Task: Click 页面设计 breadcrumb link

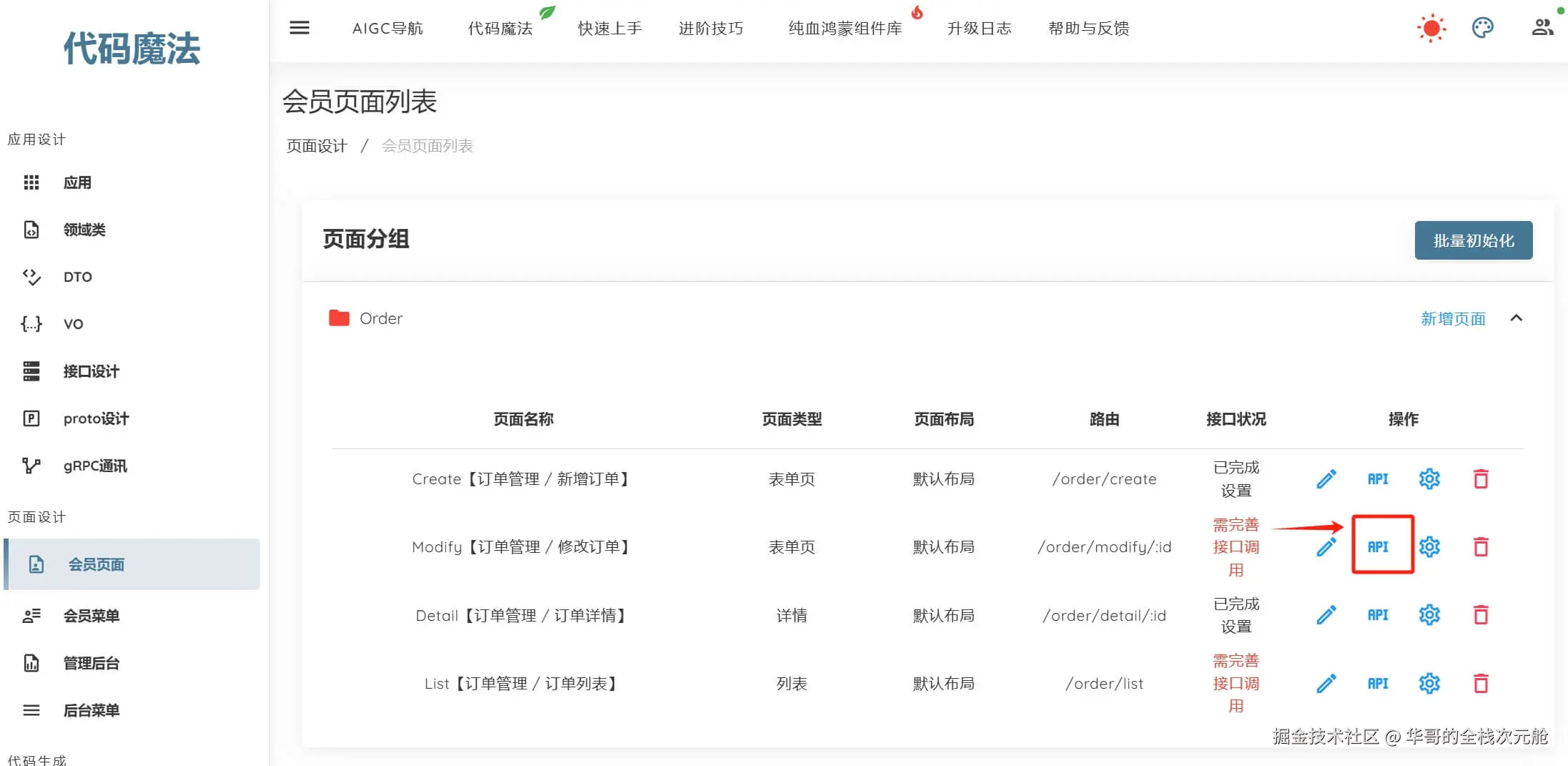Action: 317,146
